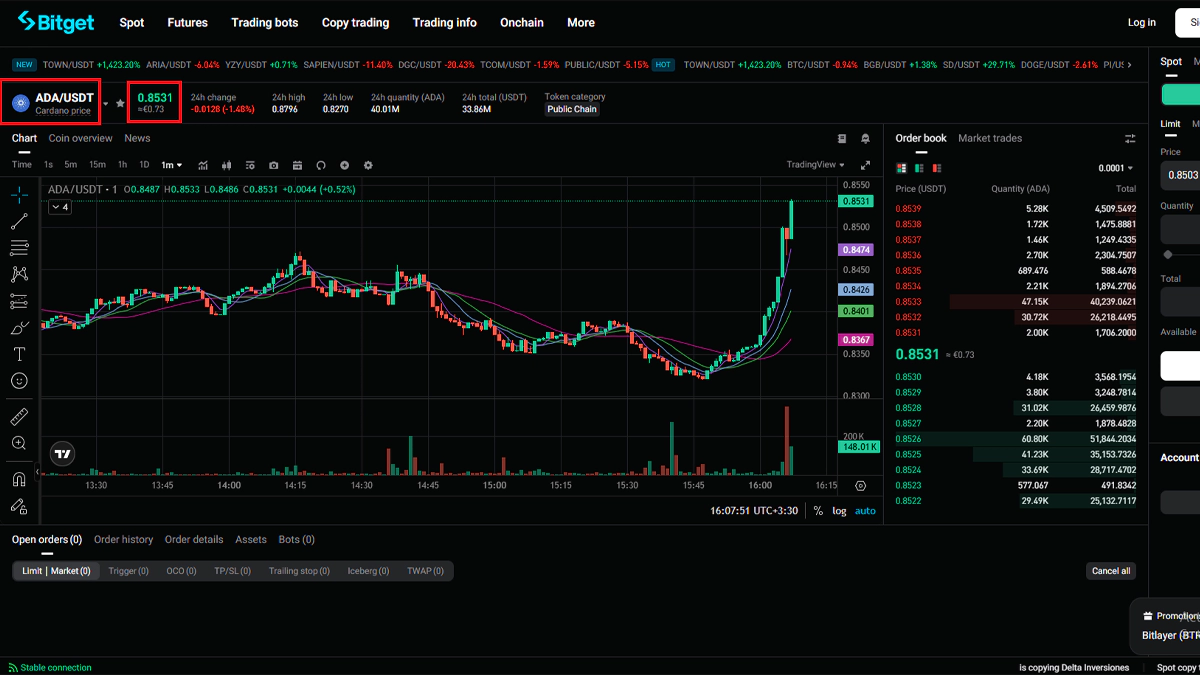Toggle log scale on chart

pyautogui.click(x=839, y=511)
